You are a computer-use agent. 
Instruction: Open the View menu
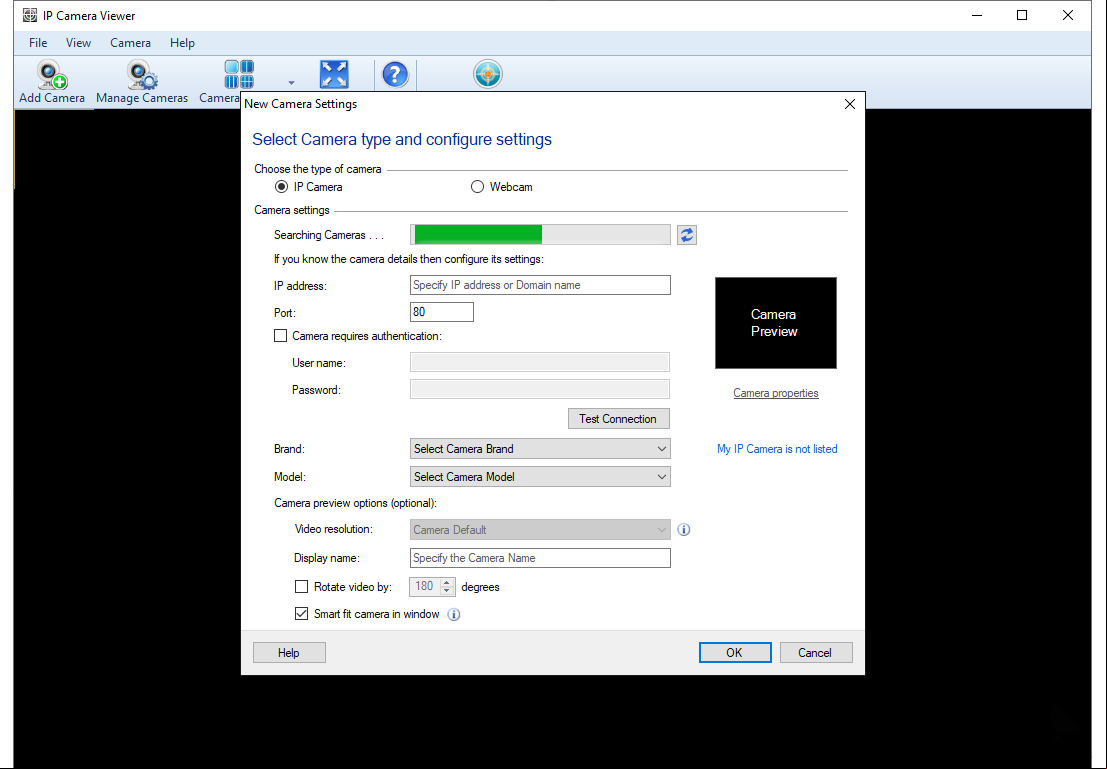(x=78, y=43)
